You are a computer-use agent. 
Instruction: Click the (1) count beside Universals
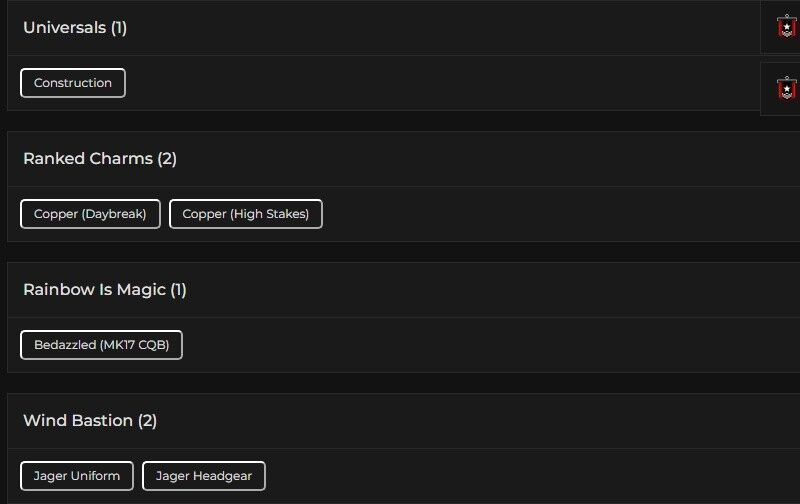click(x=119, y=28)
